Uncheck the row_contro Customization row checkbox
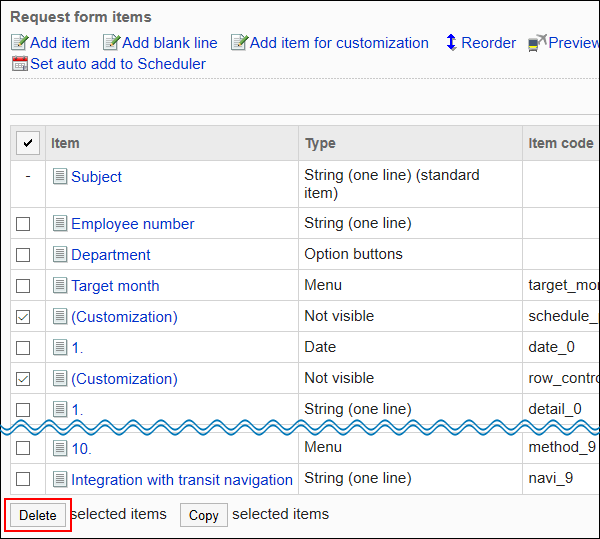 pyautogui.click(x=23, y=379)
